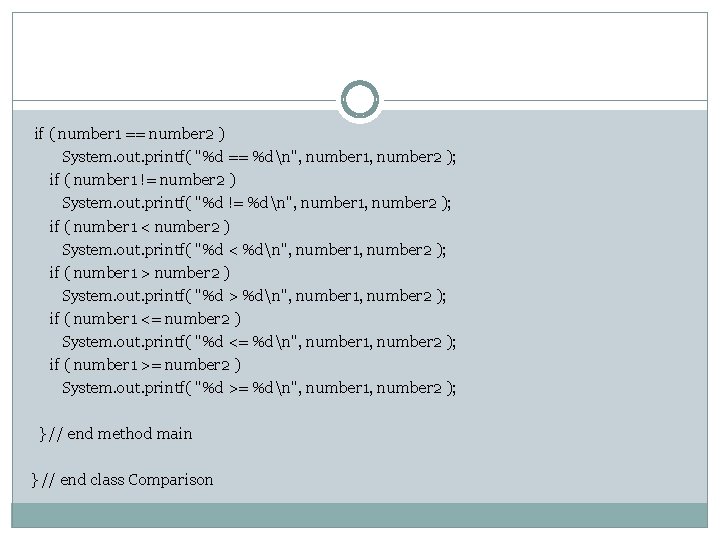Select the 'if ( number1 > number2 )' line
The image size is (720, 540).
point(140,272)
